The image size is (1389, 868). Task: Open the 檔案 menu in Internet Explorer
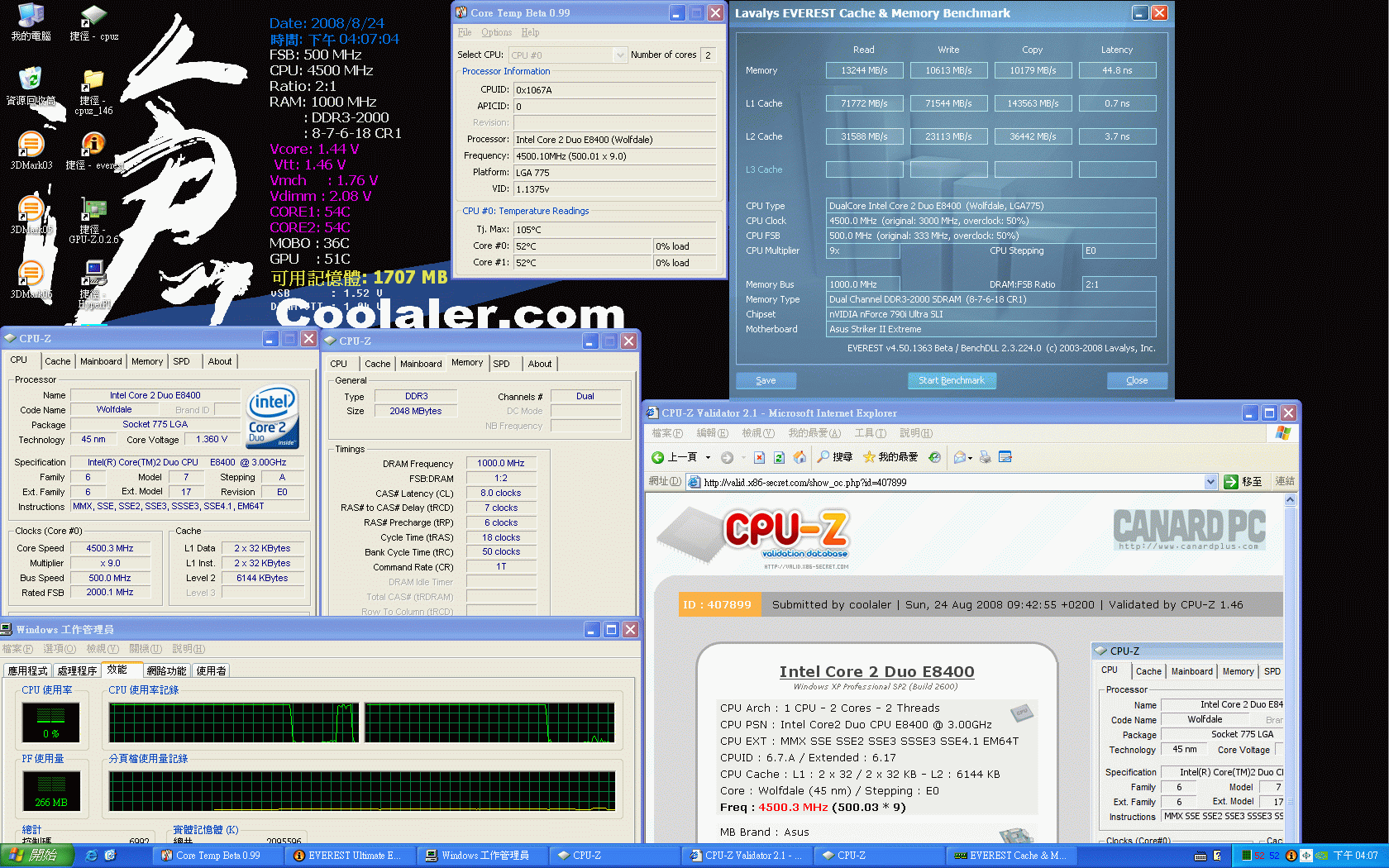point(667,433)
